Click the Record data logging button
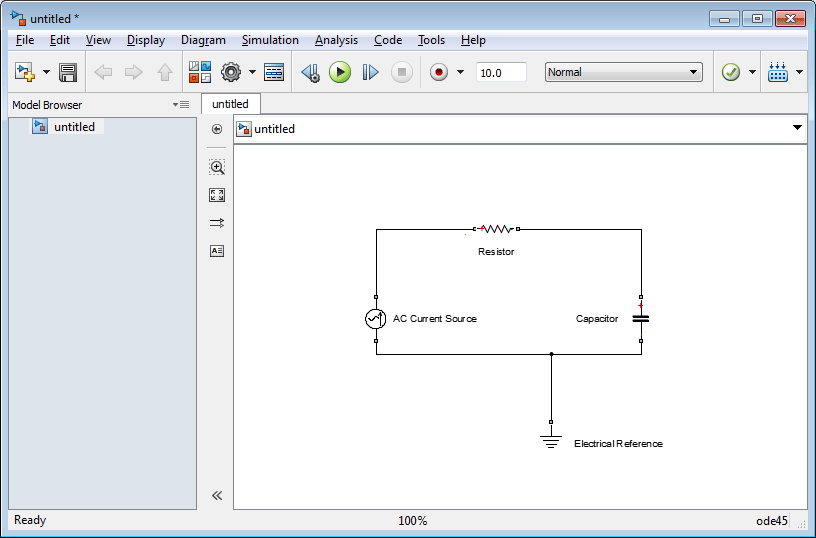The width and height of the screenshot is (816, 538). pos(439,72)
